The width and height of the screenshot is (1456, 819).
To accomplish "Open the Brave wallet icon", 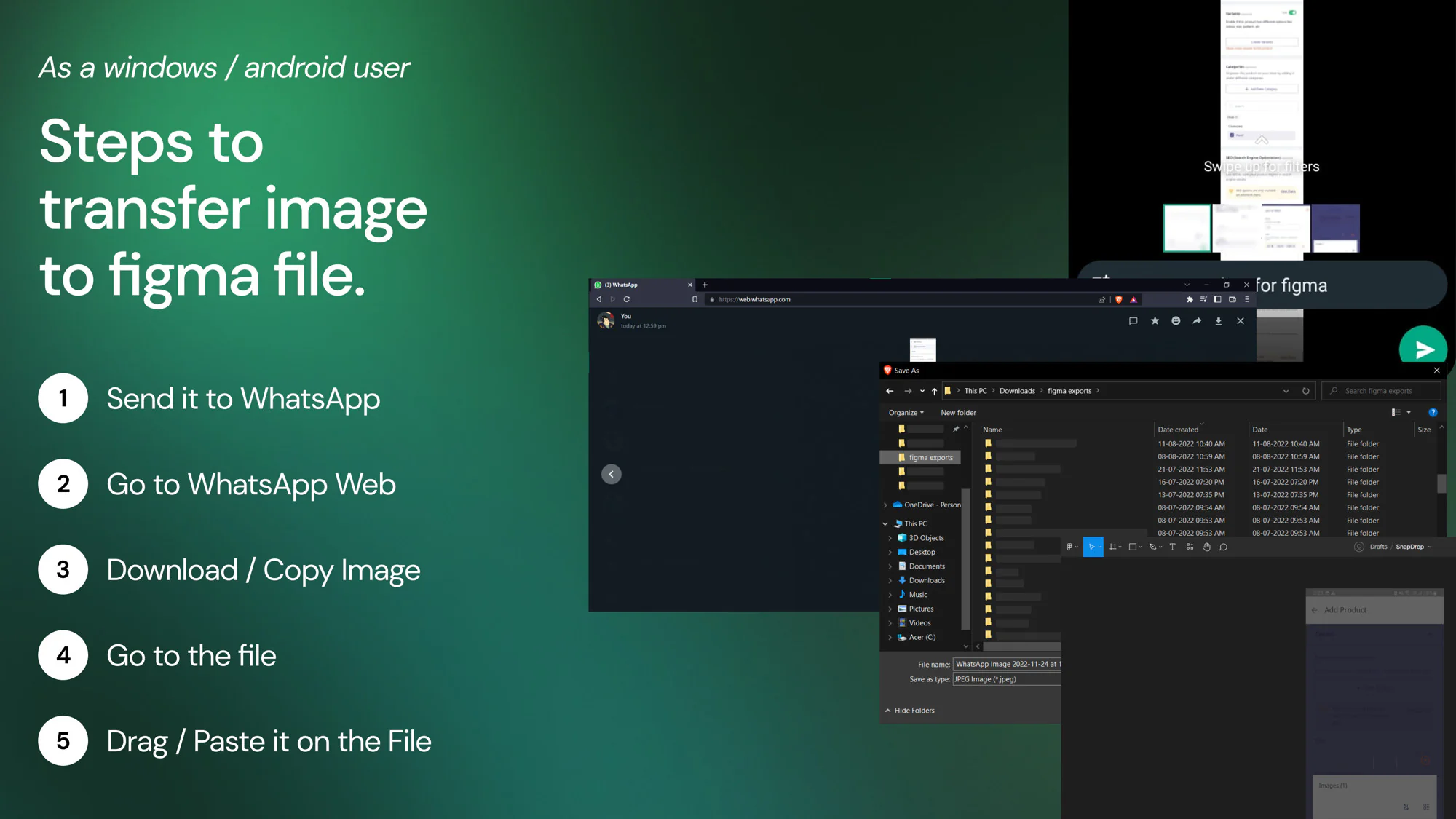I will click(x=1232, y=299).
